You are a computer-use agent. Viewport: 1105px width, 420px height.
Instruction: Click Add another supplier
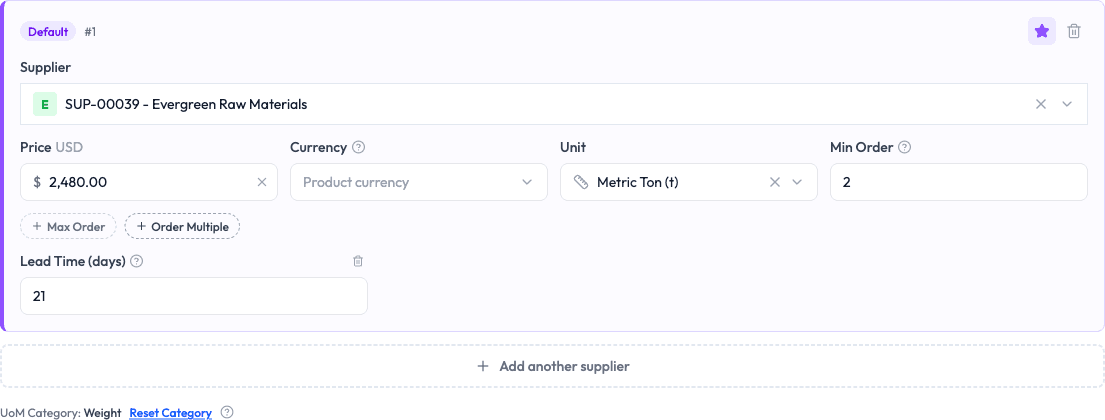(552, 366)
